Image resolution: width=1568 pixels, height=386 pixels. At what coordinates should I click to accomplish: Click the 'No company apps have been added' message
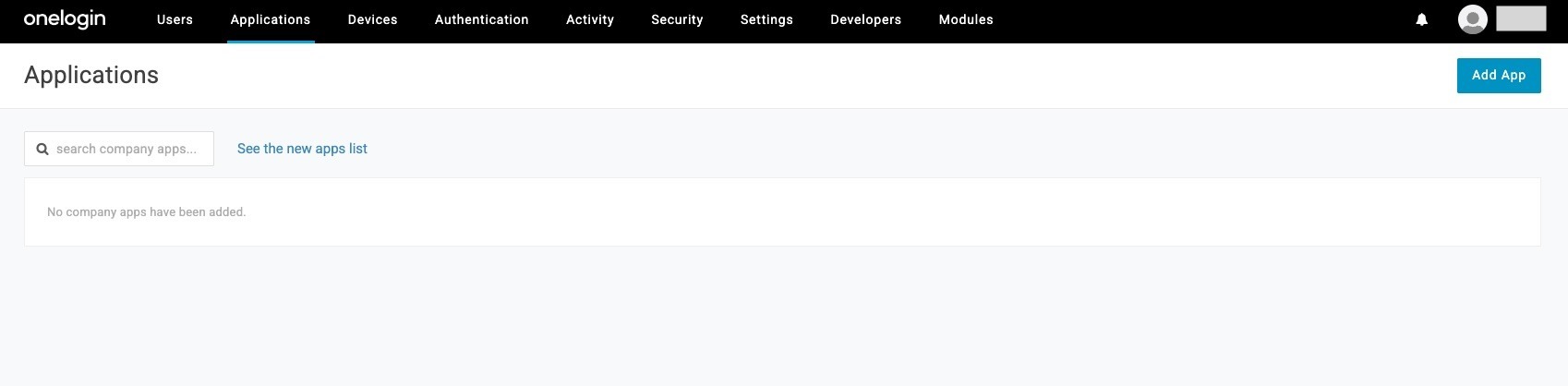[146, 212]
